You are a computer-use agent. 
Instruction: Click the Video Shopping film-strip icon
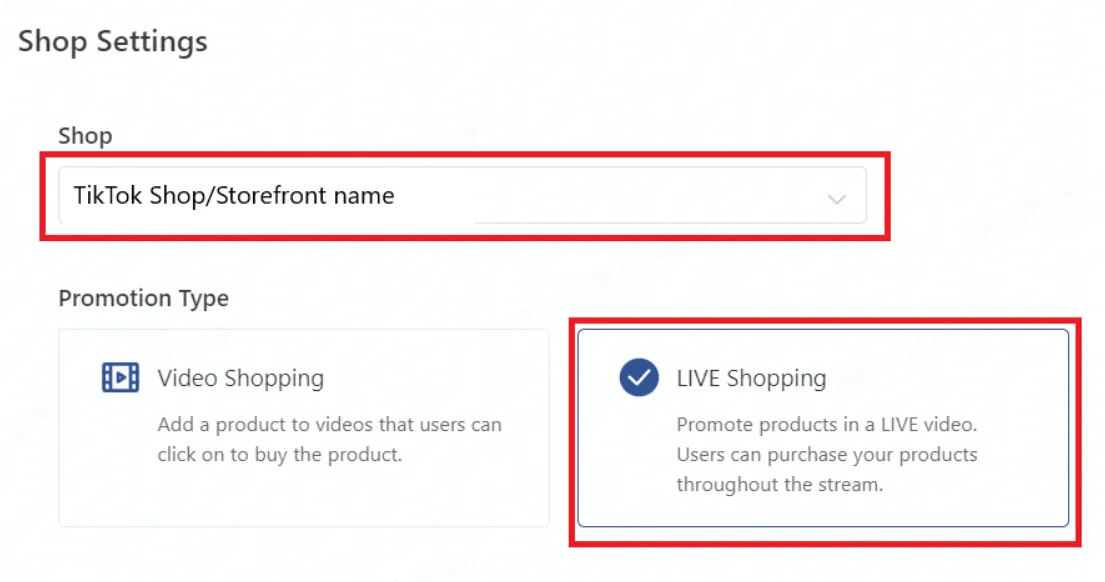coord(121,378)
